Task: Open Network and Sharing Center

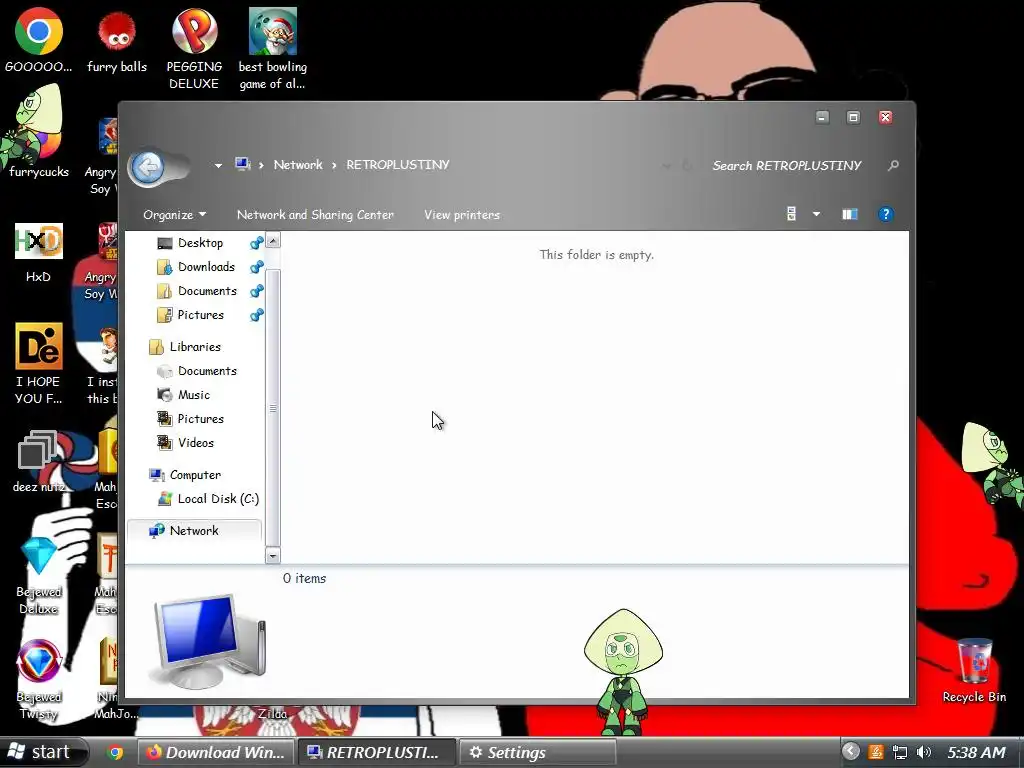Action: coord(315,215)
